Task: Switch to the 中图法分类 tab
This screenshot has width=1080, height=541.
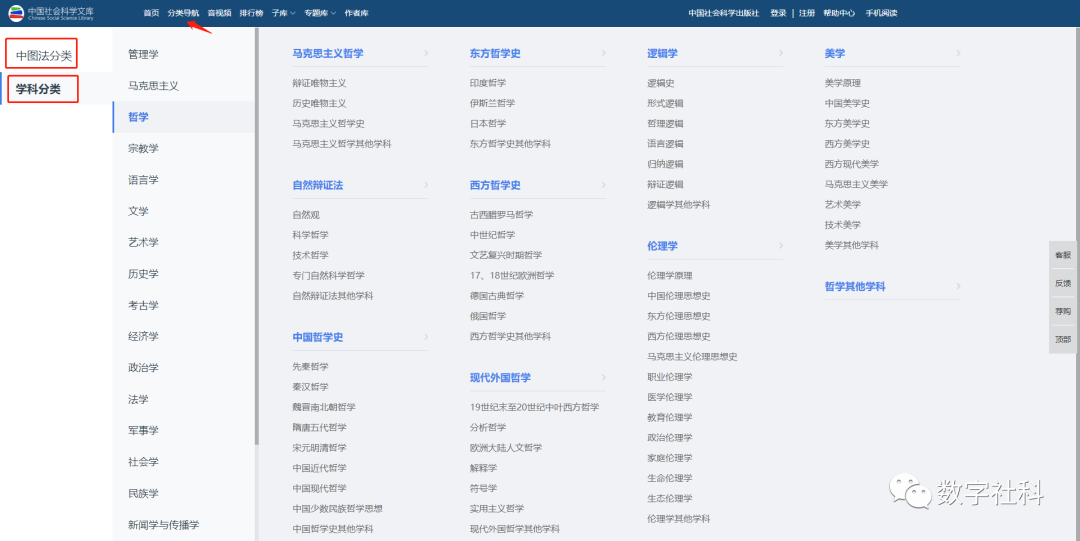Action: [x=42, y=55]
